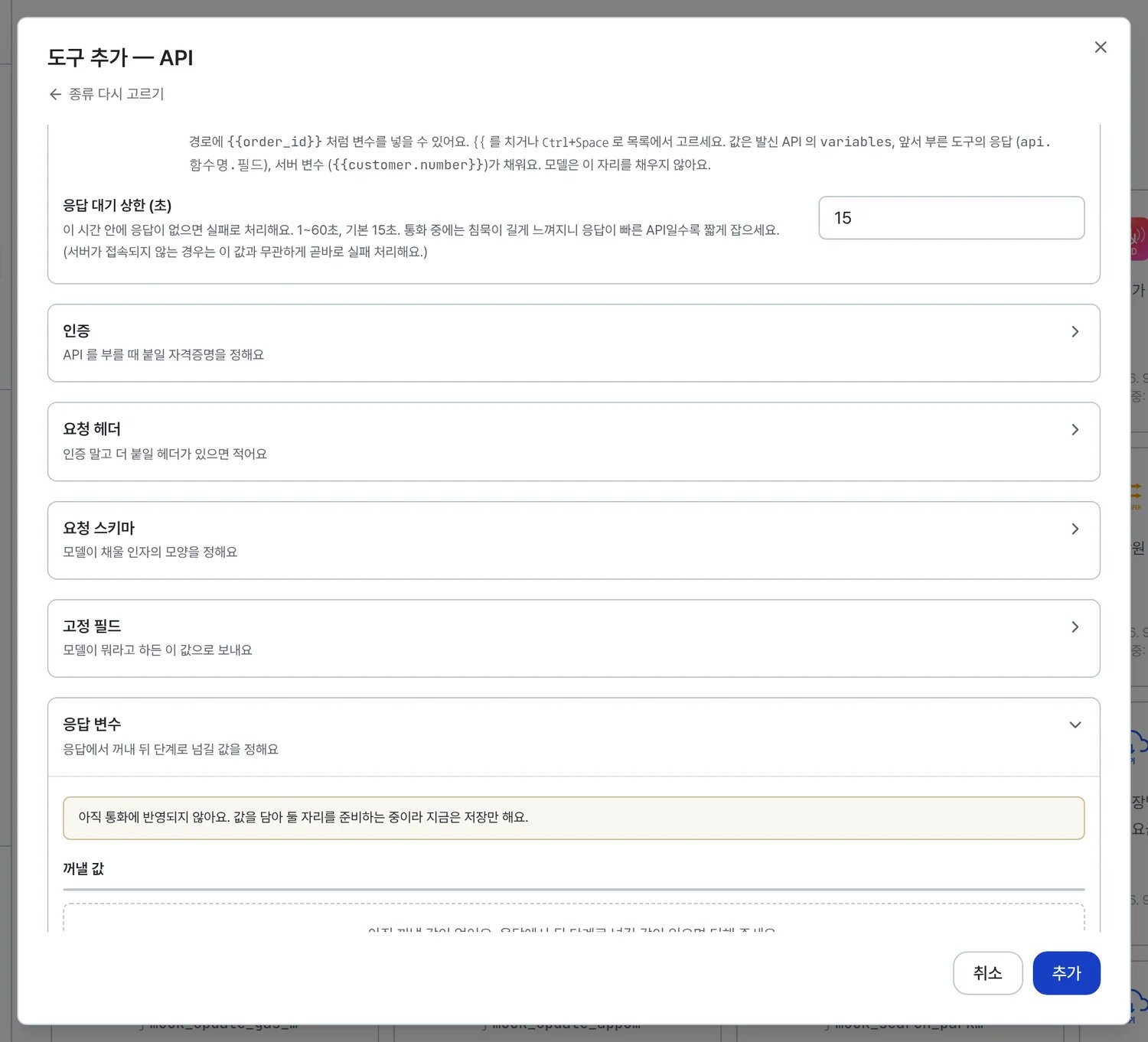This screenshot has width=1148, height=1042.
Task: Open the 고정 필드 section title
Action: 92,626
